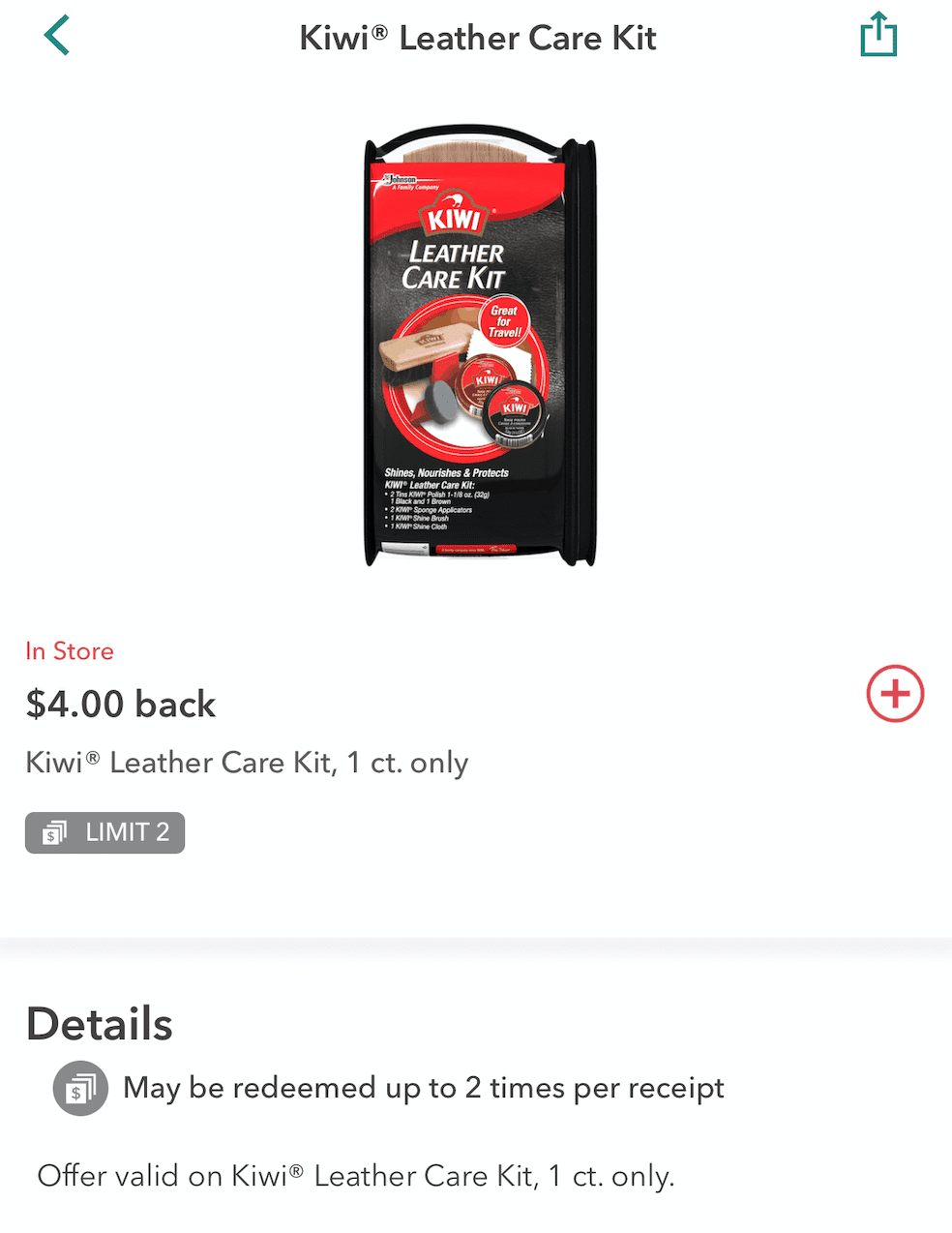Add offer with red plus icon
Image resolution: width=952 pixels, height=1233 pixels.
(895, 694)
